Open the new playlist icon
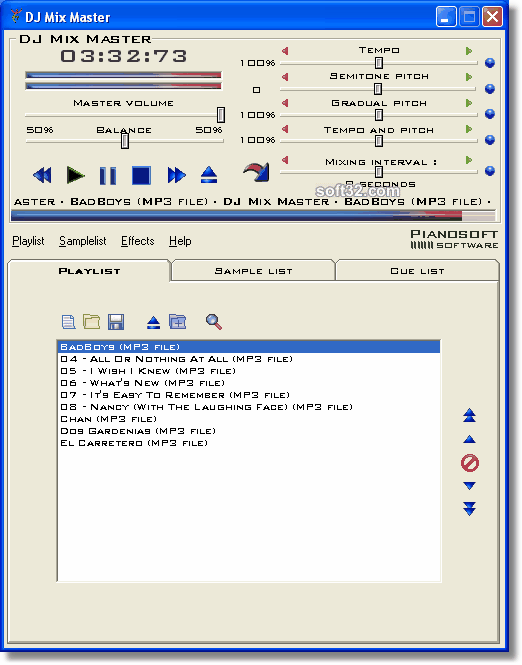This screenshot has width=522, height=665. 68,322
